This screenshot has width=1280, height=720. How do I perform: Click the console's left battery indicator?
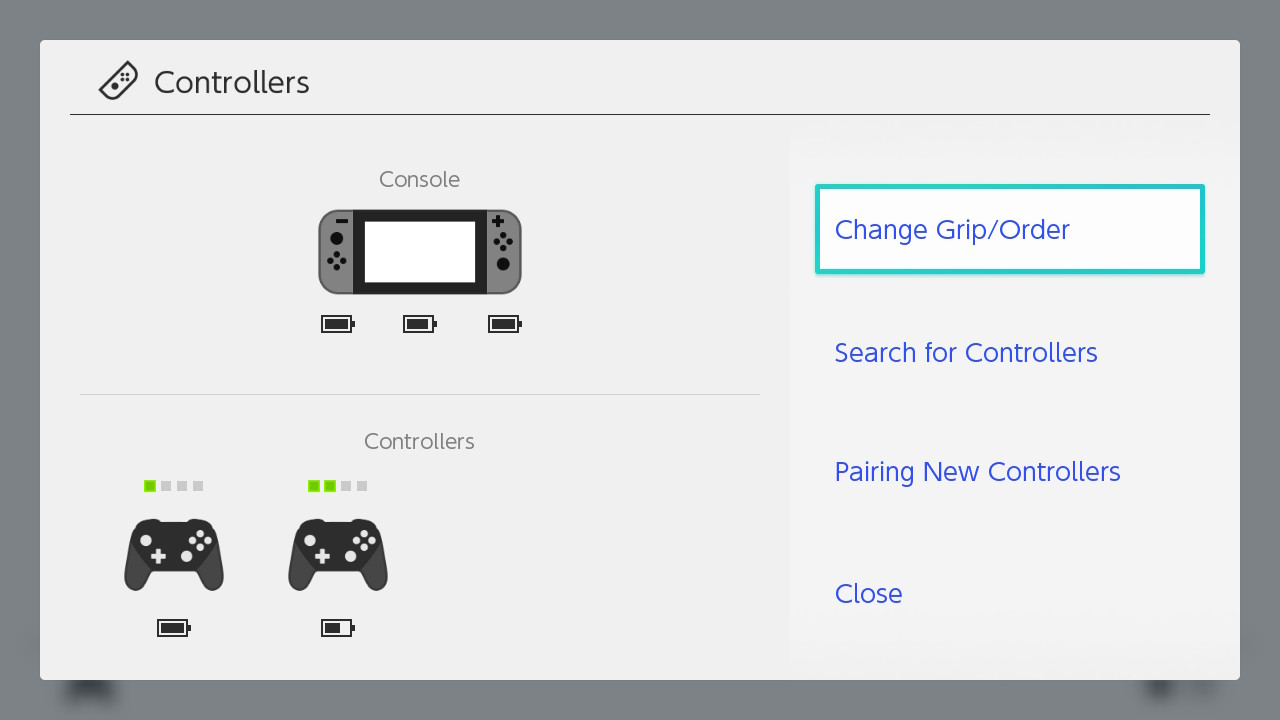point(337,323)
